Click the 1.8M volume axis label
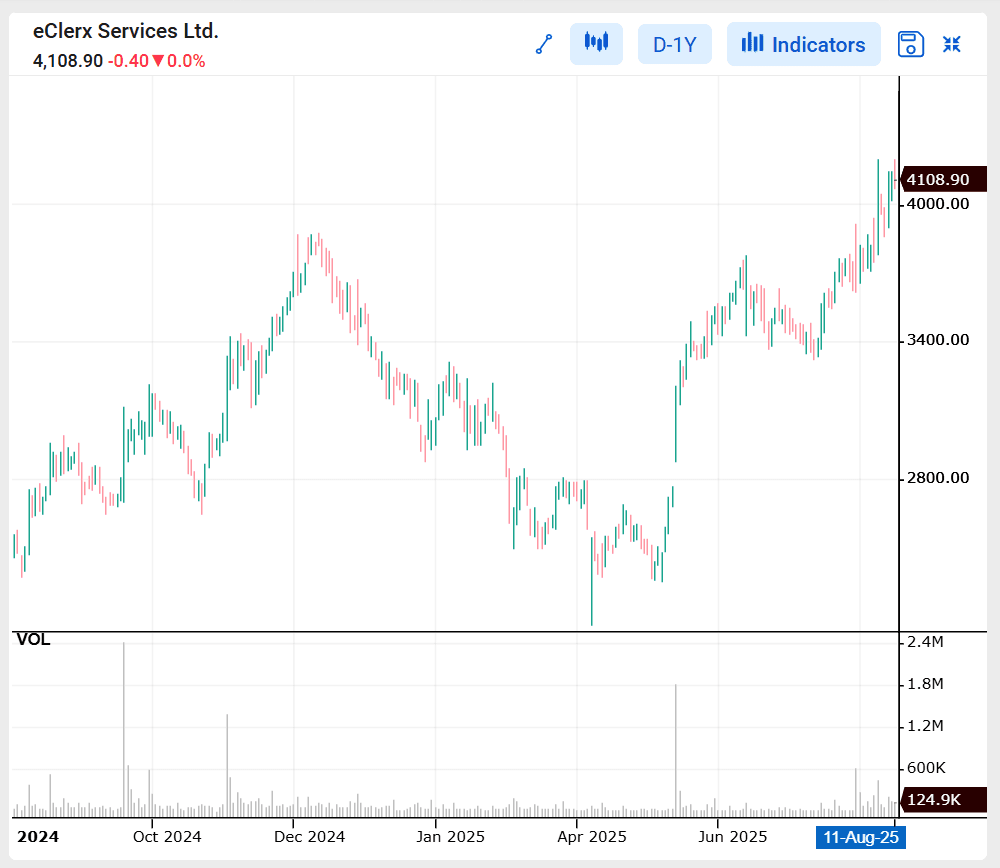Image resolution: width=1000 pixels, height=868 pixels. click(x=925, y=684)
